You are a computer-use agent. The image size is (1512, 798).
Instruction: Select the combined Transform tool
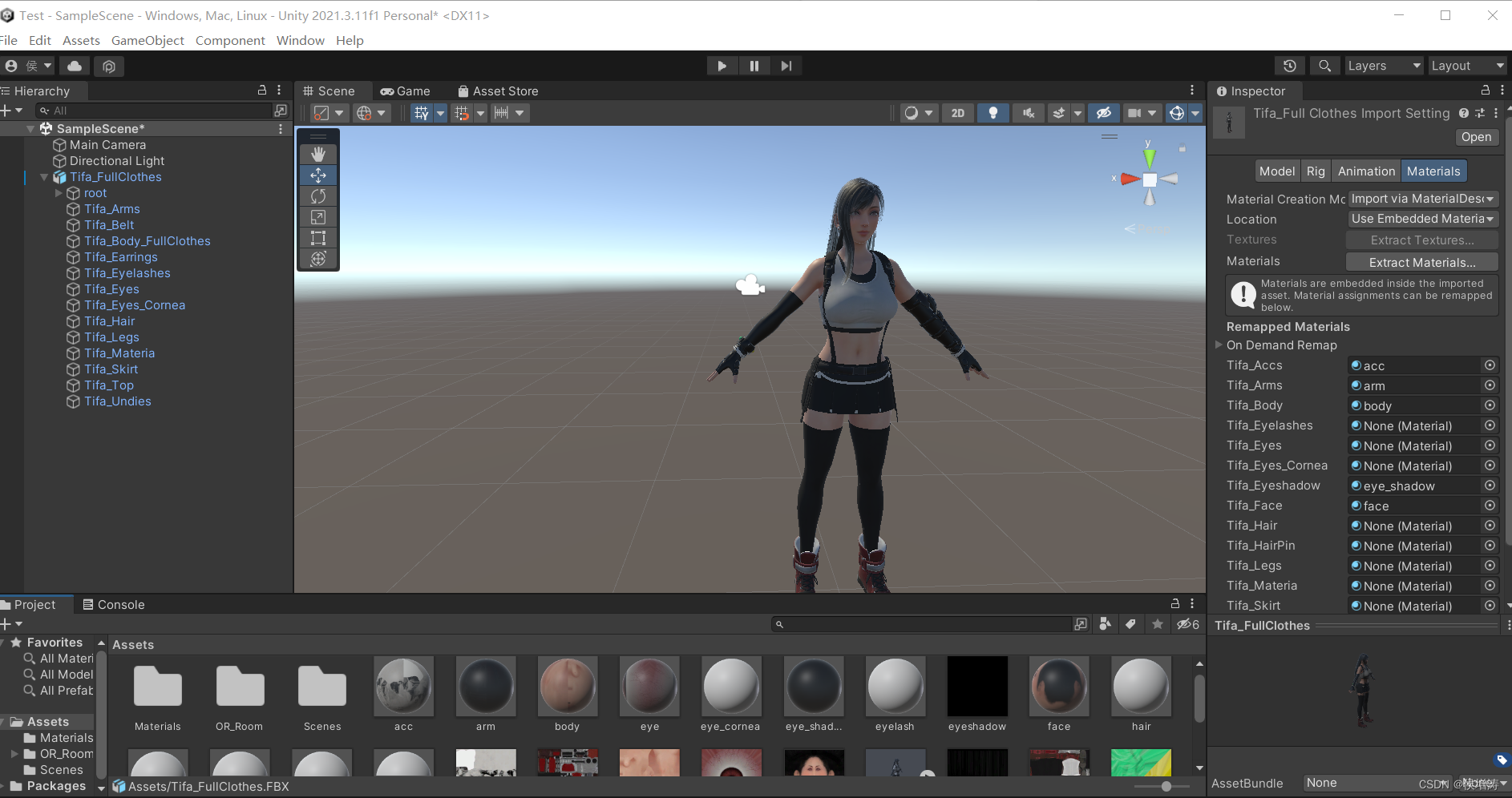318,258
